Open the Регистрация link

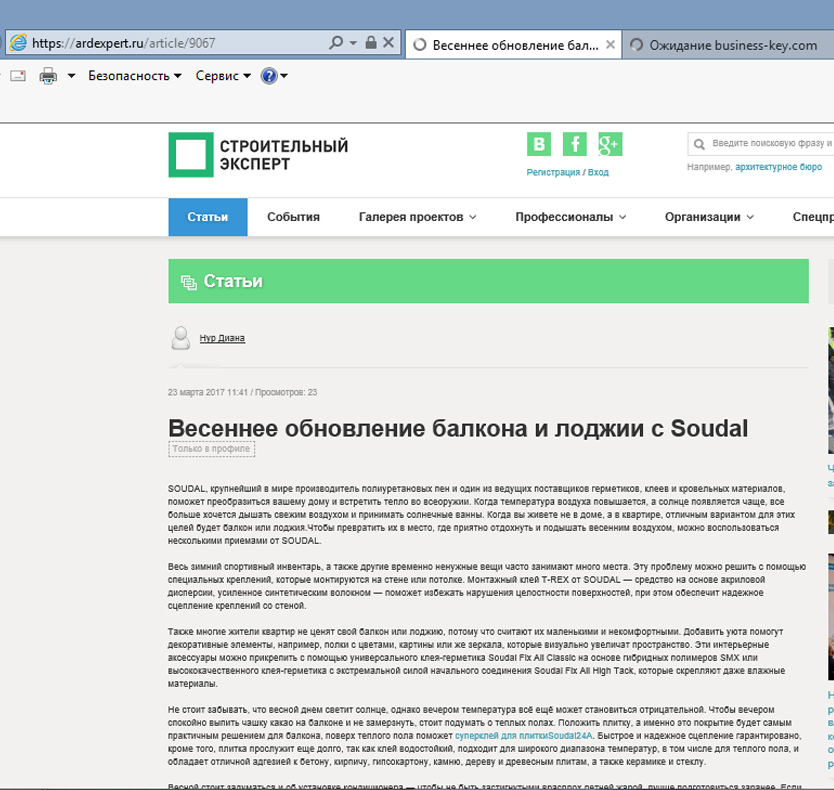pos(553,172)
